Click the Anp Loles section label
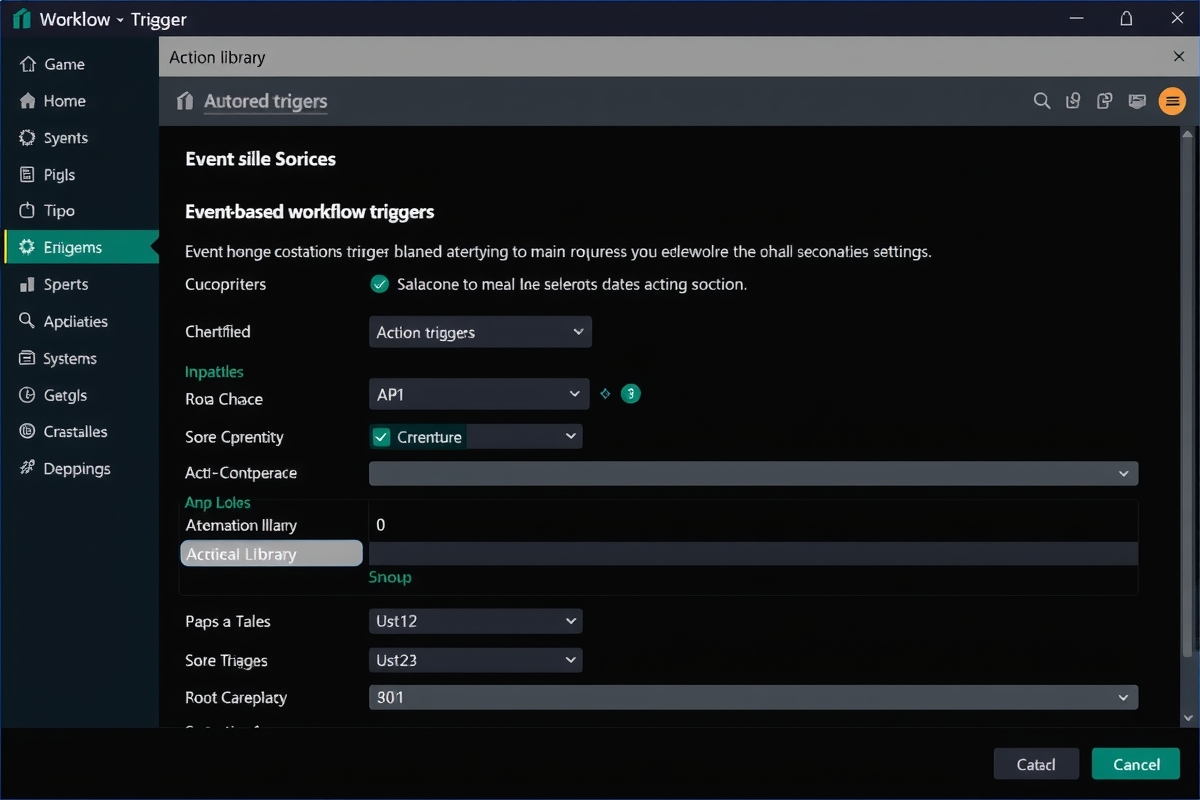The width and height of the screenshot is (1200, 800). point(218,502)
